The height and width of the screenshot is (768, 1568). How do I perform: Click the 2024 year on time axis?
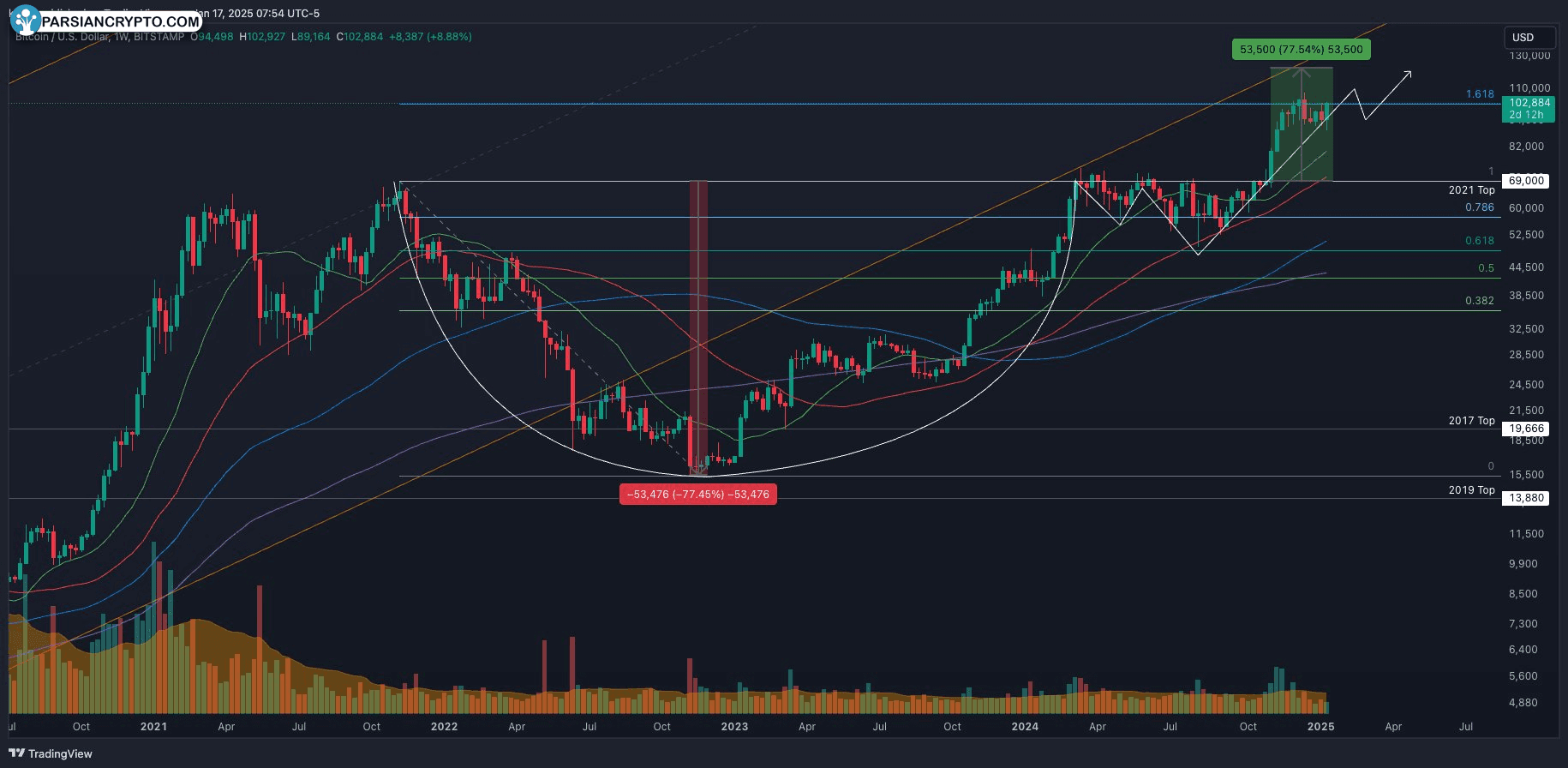click(1025, 726)
